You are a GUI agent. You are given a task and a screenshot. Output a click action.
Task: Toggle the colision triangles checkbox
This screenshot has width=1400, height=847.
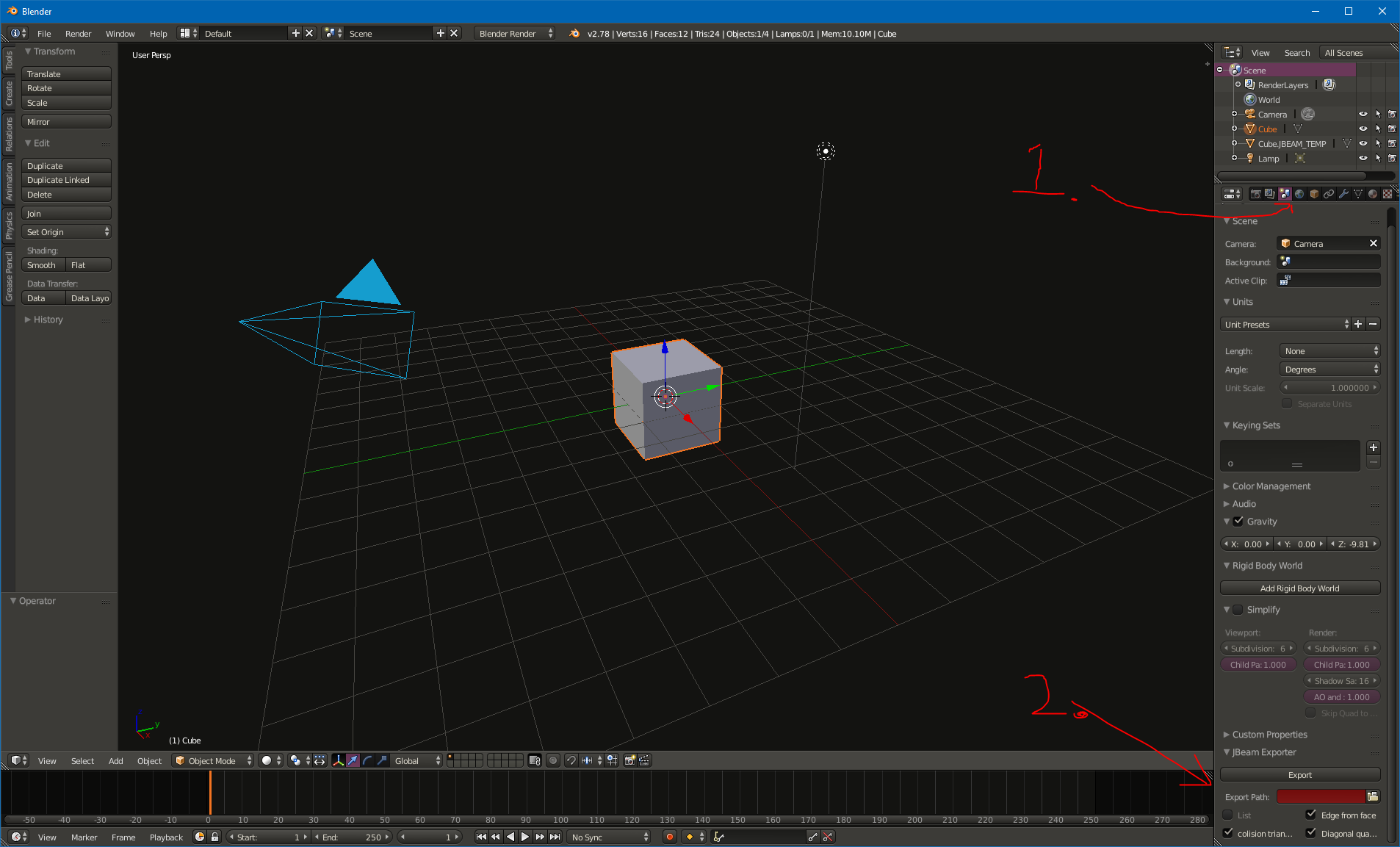click(x=1227, y=832)
